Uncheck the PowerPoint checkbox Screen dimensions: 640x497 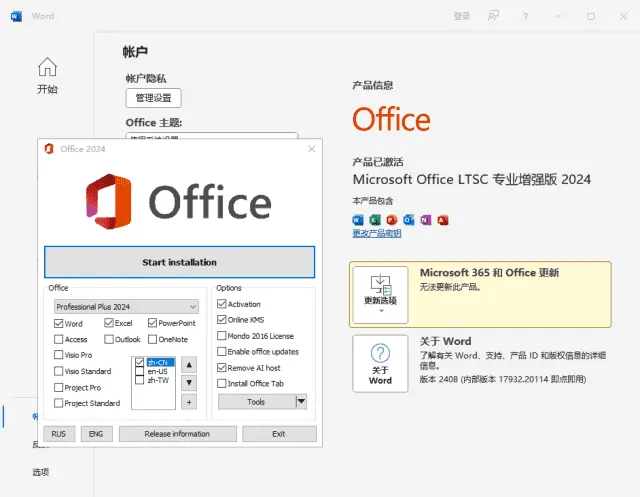152,323
